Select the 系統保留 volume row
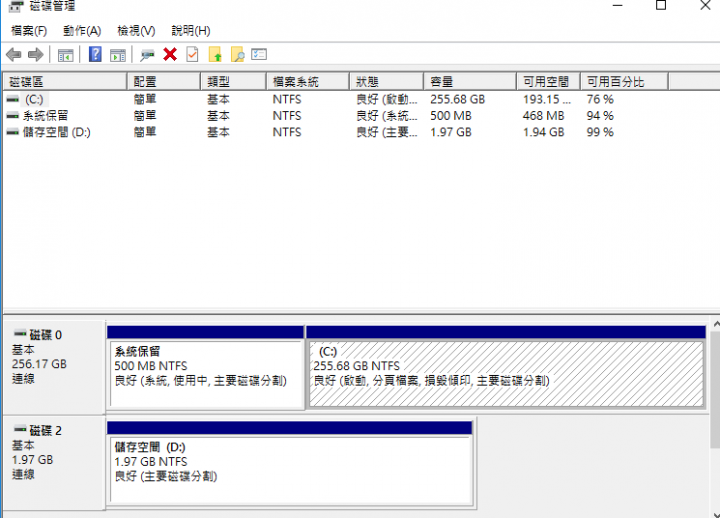720x518 pixels. pyautogui.click(x=335, y=116)
